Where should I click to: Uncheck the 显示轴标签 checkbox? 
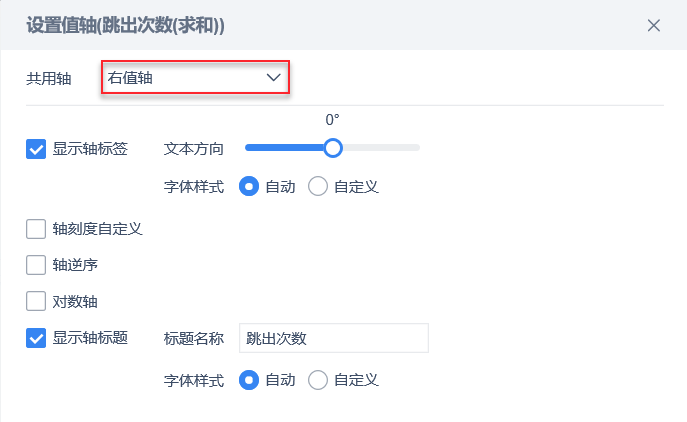click(x=36, y=149)
